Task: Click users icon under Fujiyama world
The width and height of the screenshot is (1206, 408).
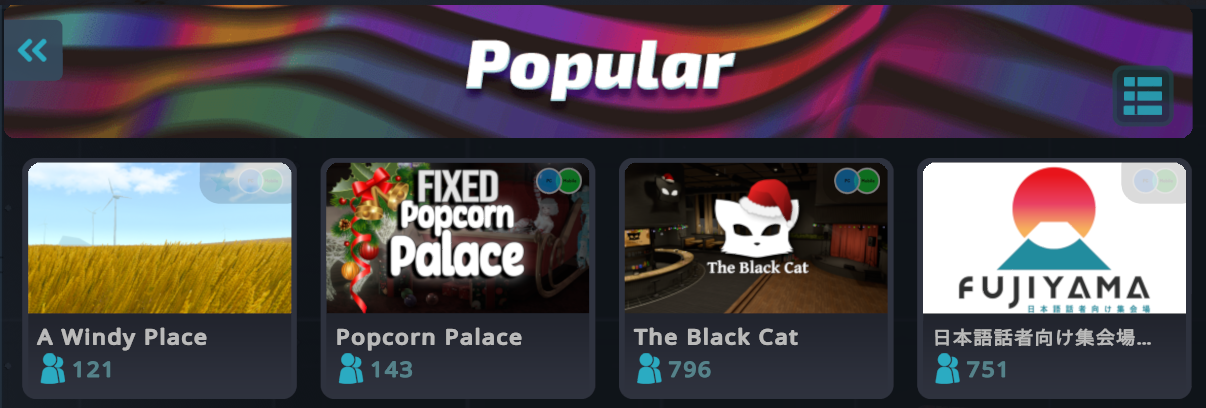Action: (947, 369)
